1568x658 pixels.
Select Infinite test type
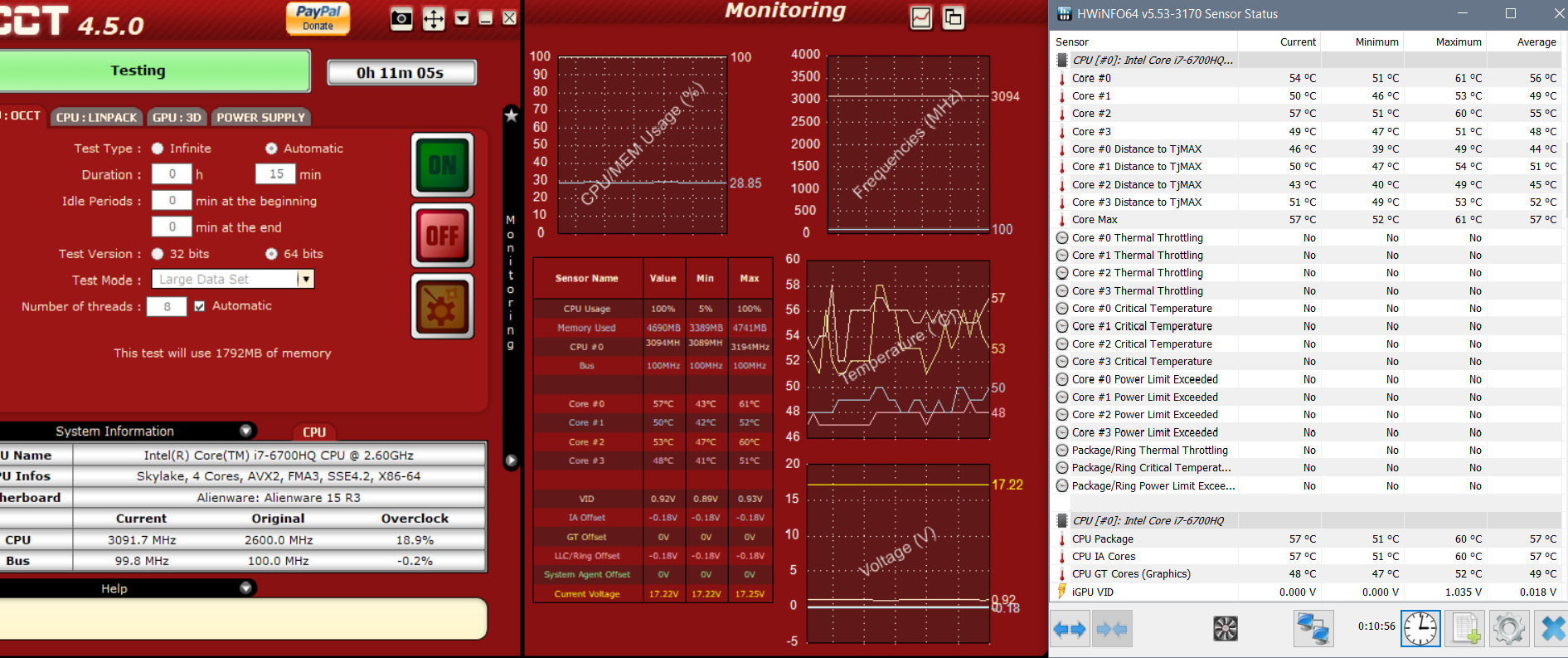158,149
